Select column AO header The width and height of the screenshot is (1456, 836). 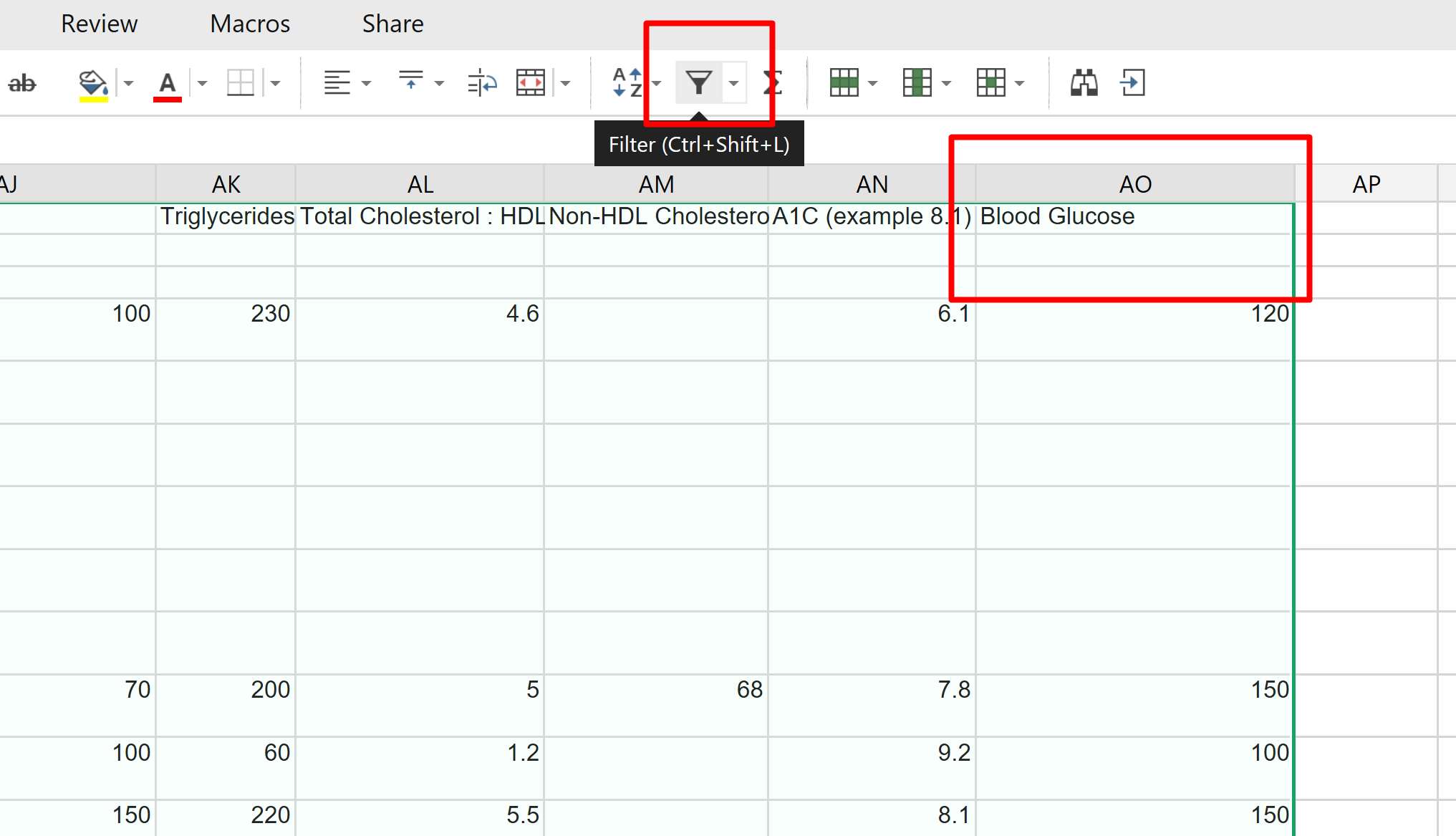[x=1134, y=184]
